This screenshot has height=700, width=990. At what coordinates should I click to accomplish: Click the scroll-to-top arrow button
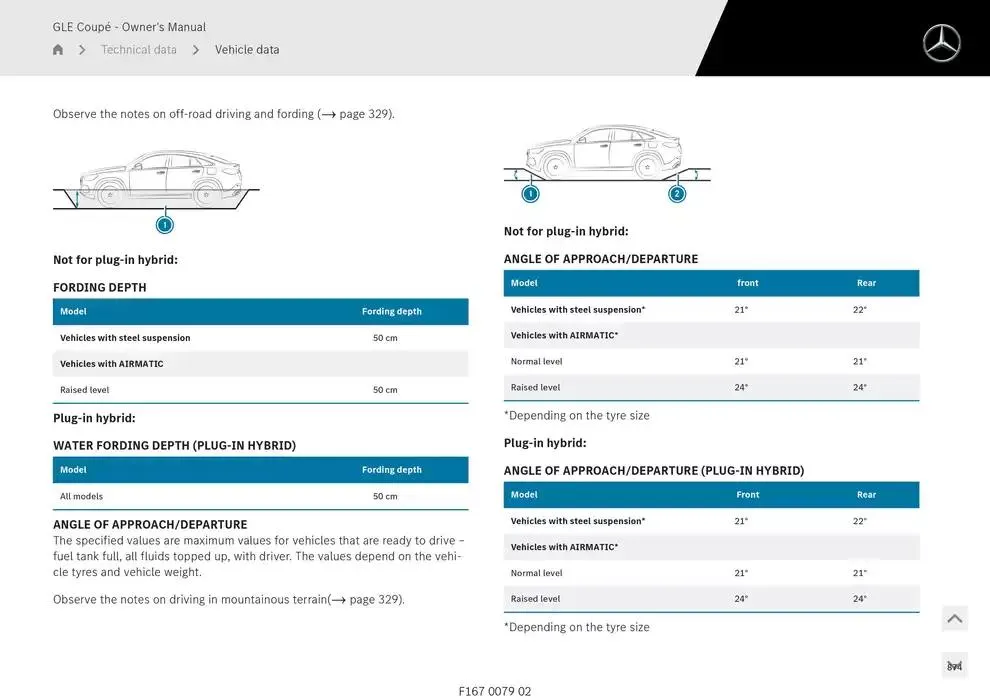954,618
